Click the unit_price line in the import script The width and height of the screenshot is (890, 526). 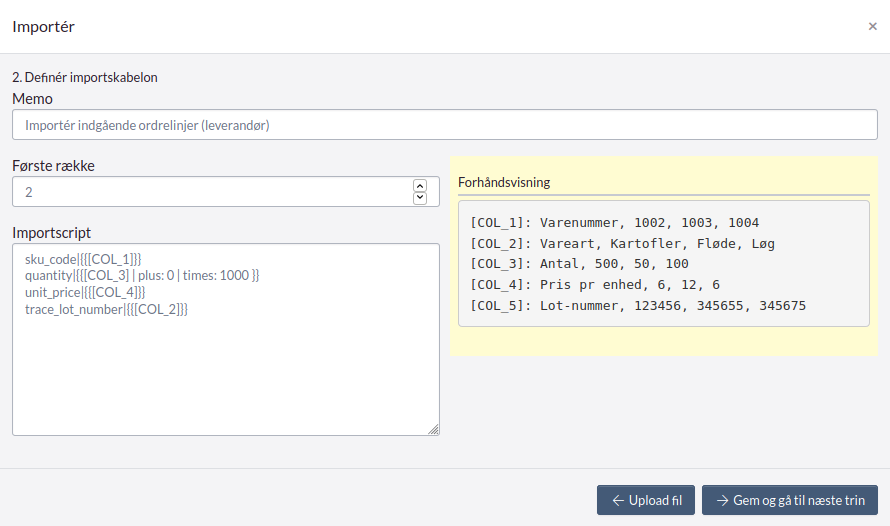coord(85,293)
